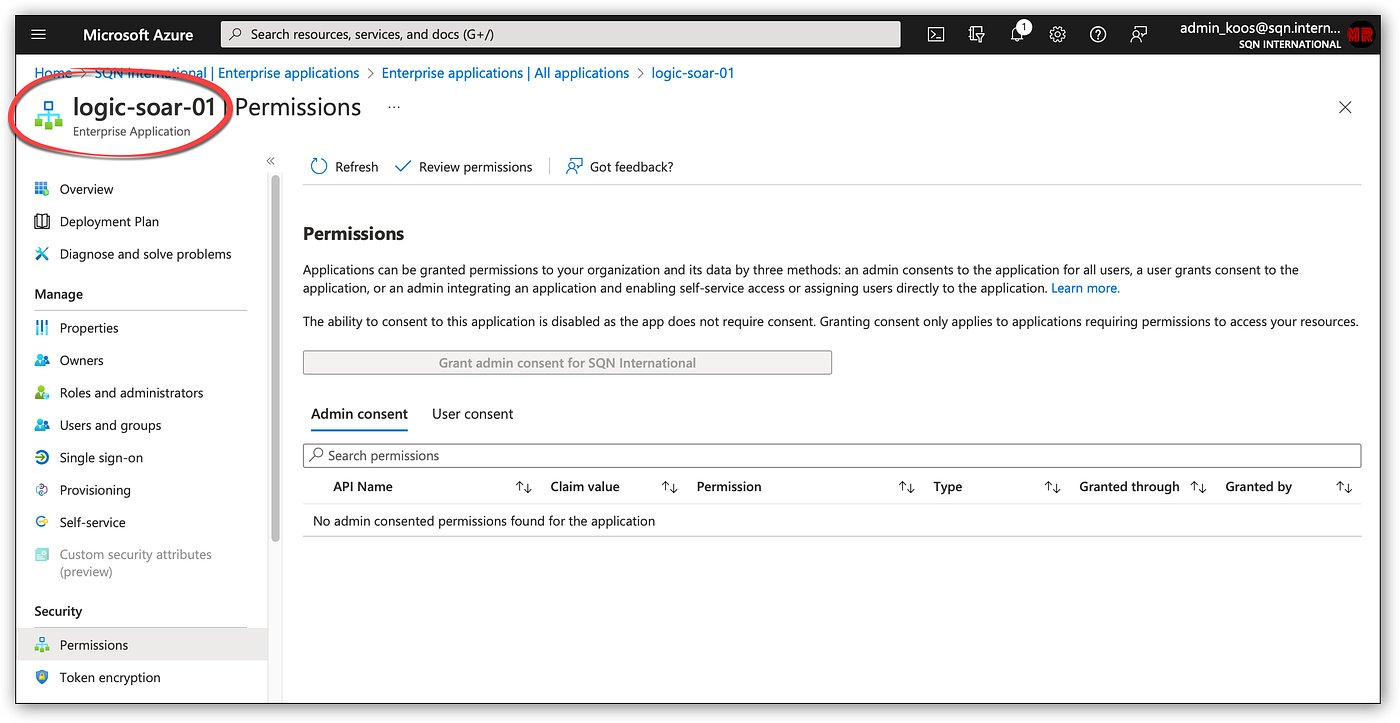
Task: Click the Refresh button
Action: tap(344, 166)
